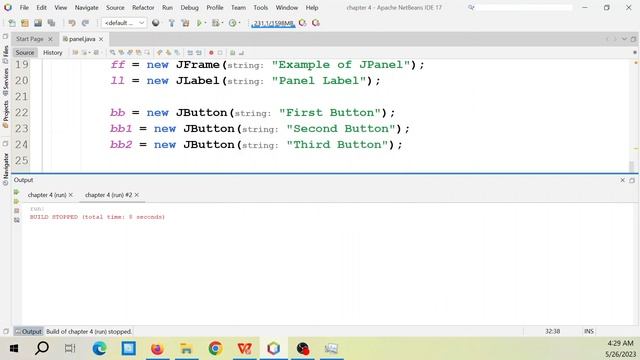640x360 pixels.
Task: Click the New File toolbar icon
Action: click(x=12, y=23)
